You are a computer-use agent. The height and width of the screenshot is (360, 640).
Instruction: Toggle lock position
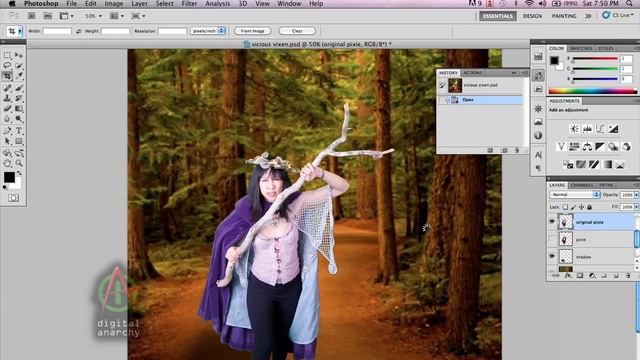[581, 207]
